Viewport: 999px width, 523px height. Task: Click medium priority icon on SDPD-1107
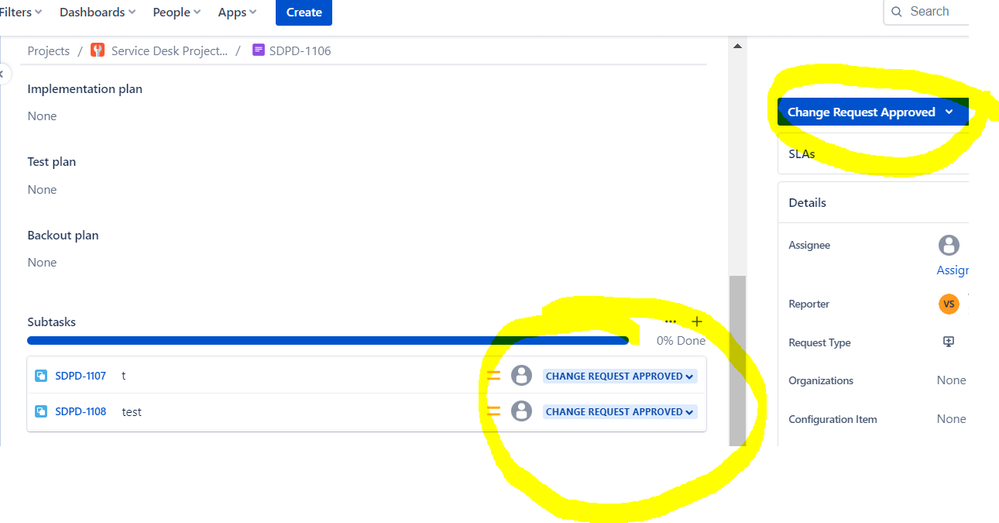[494, 376]
